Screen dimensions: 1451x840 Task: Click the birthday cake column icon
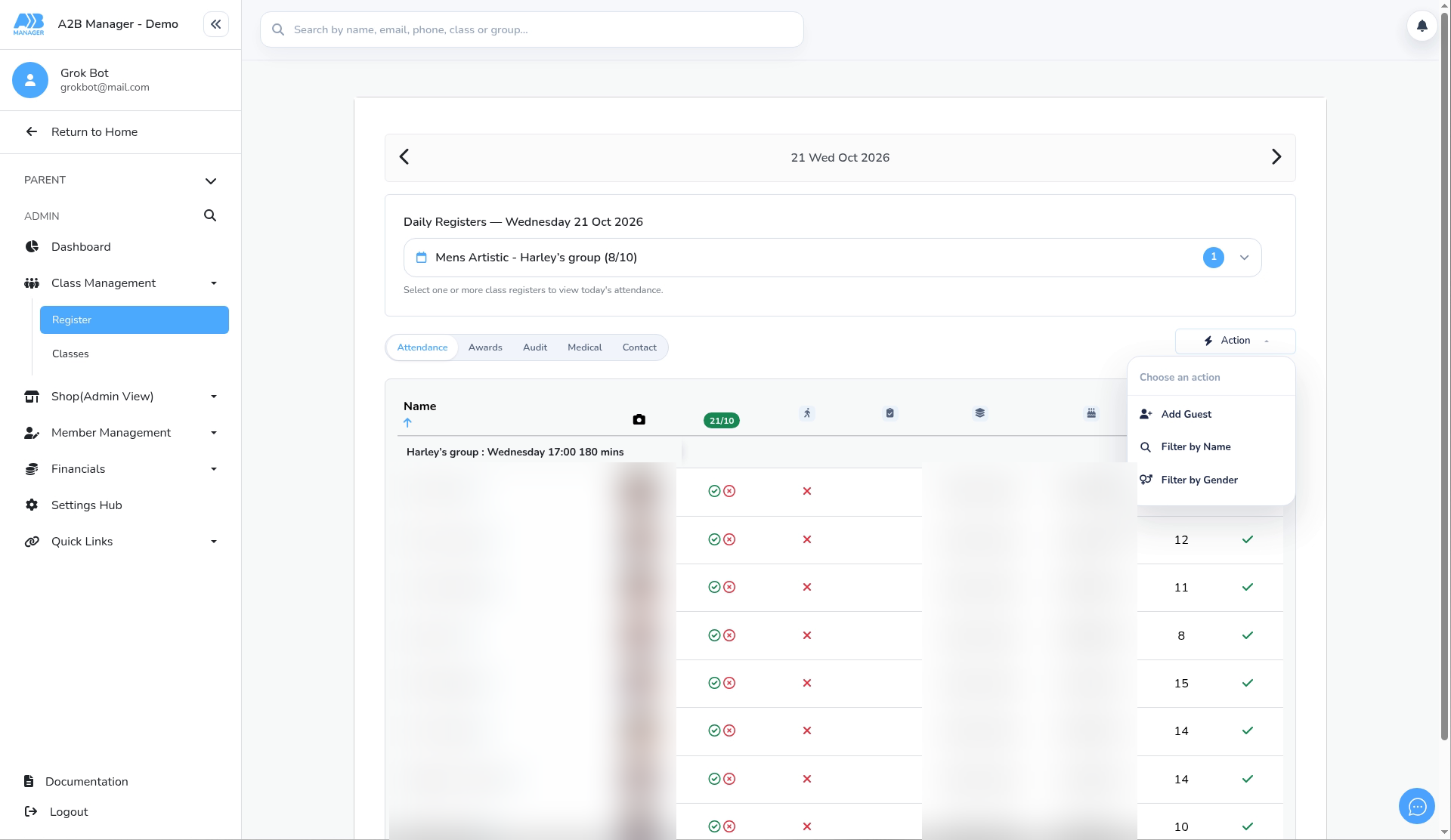pyautogui.click(x=1091, y=413)
